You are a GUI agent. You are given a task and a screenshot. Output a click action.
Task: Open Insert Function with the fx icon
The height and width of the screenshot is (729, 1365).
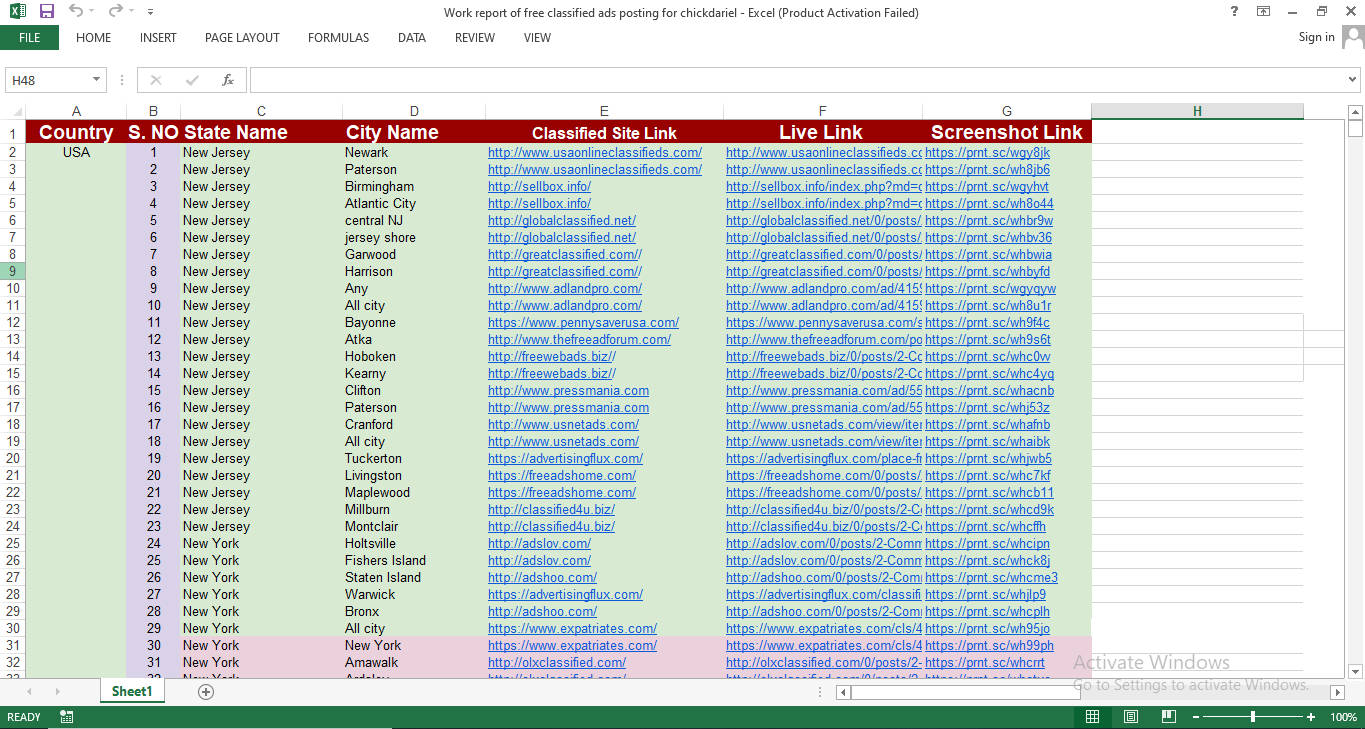(x=227, y=79)
